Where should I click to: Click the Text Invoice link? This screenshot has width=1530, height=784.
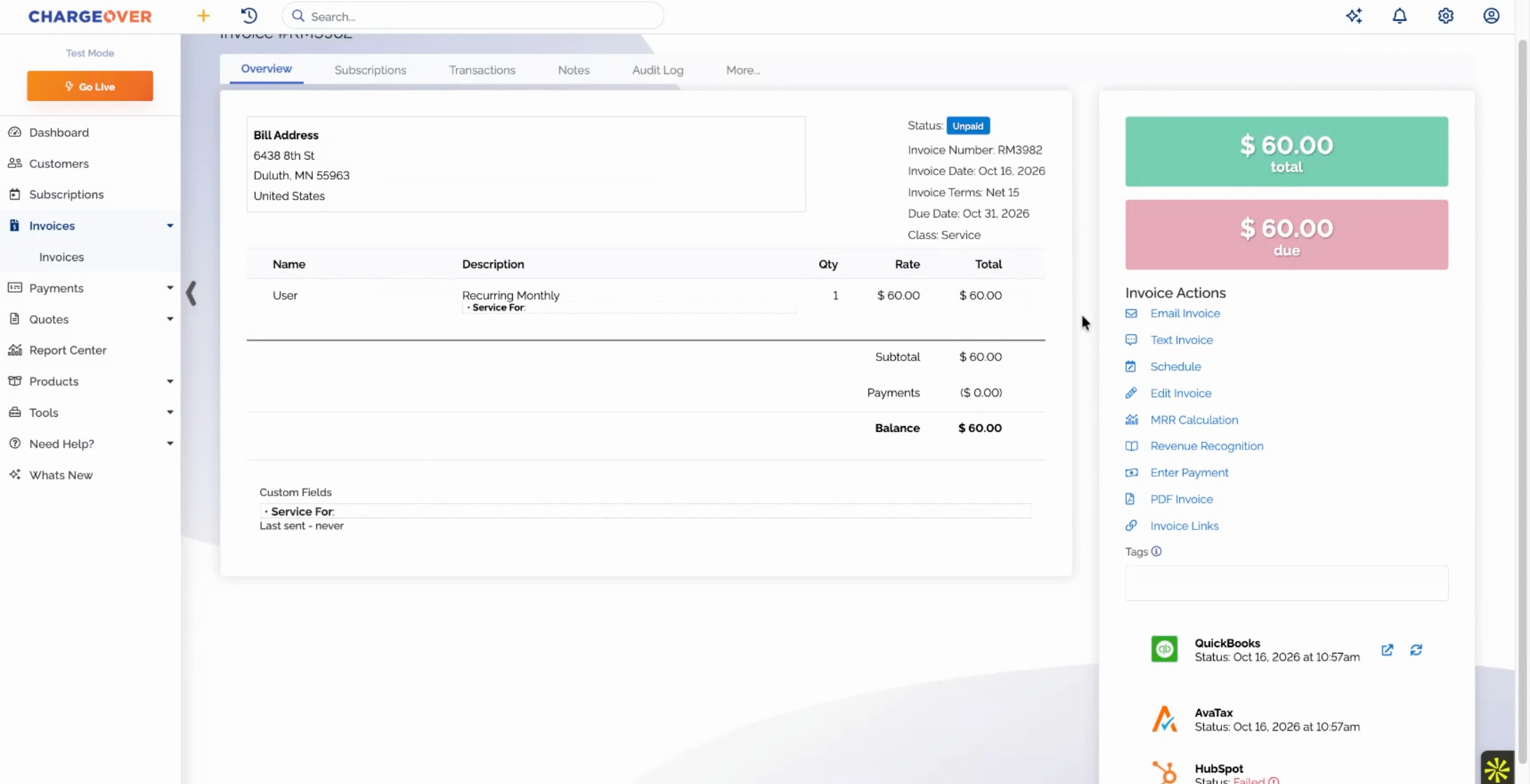coord(1181,340)
